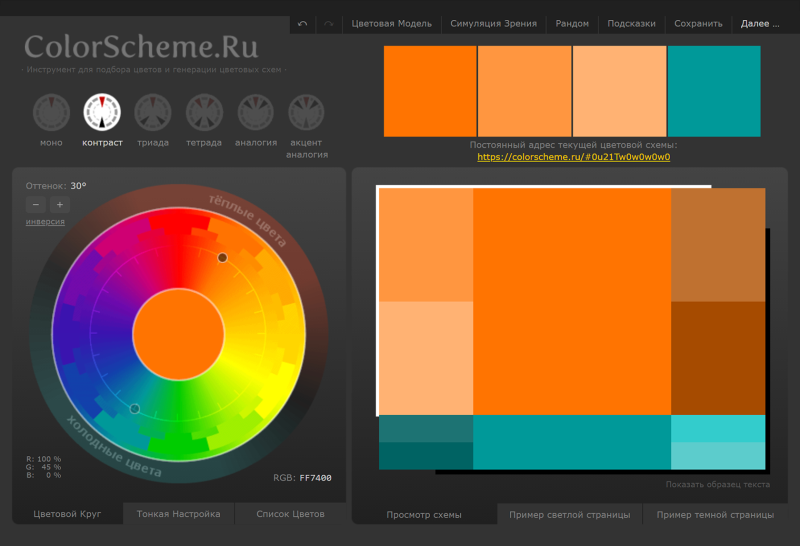This screenshot has height=546, width=800.
Task: Click the brown hue marker on wheel
Action: tap(222, 258)
